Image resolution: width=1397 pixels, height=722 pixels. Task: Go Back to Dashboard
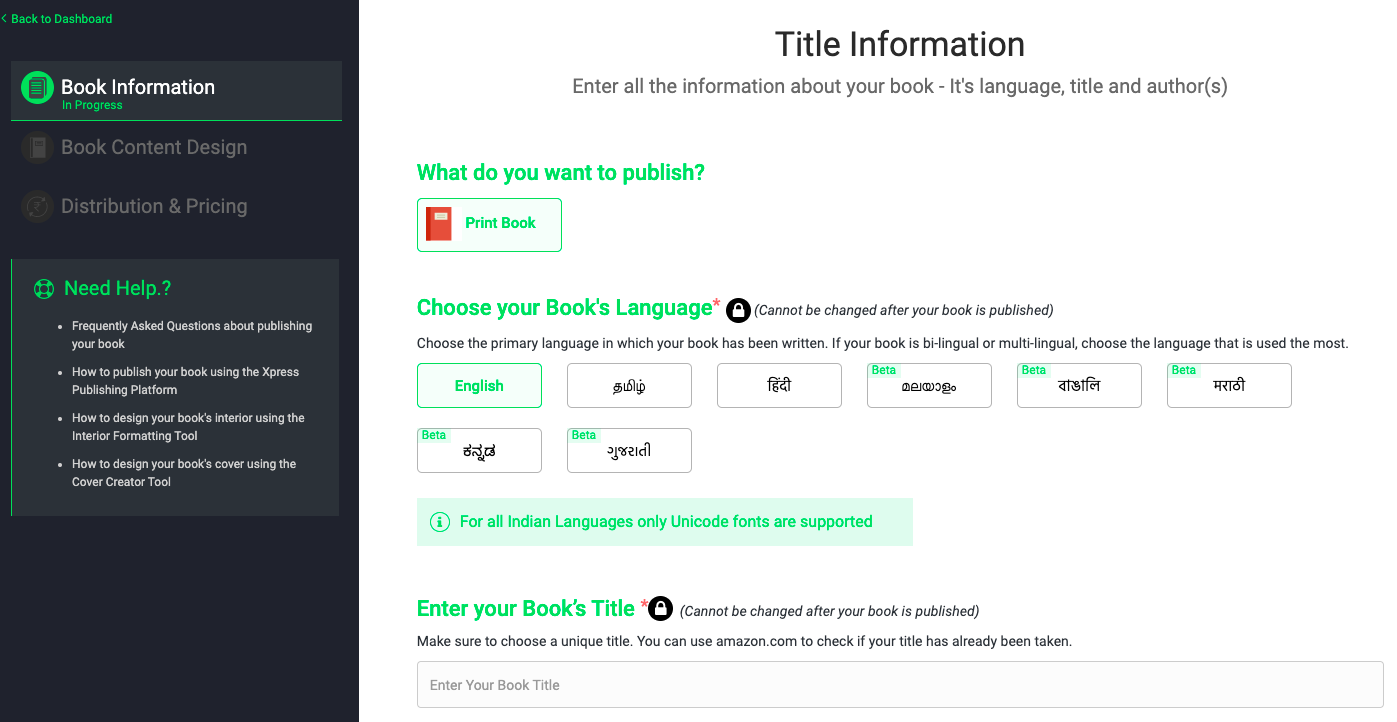[60, 19]
